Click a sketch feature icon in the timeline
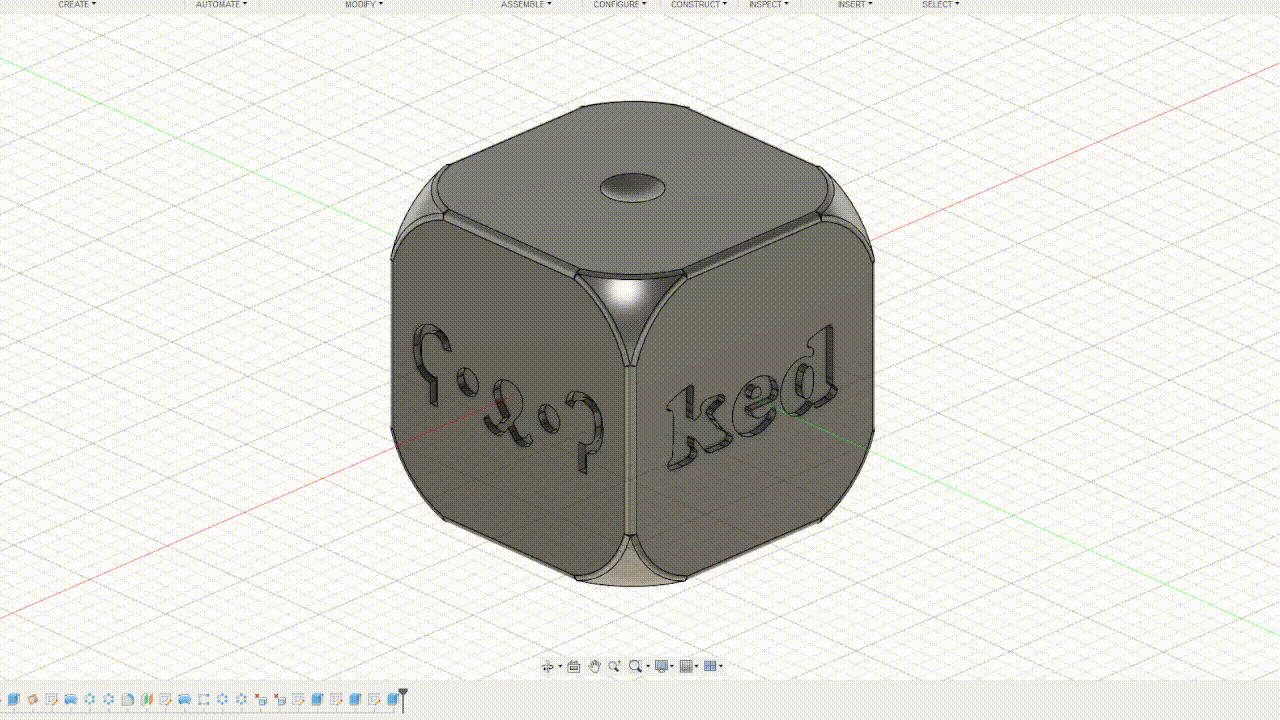 [52, 700]
